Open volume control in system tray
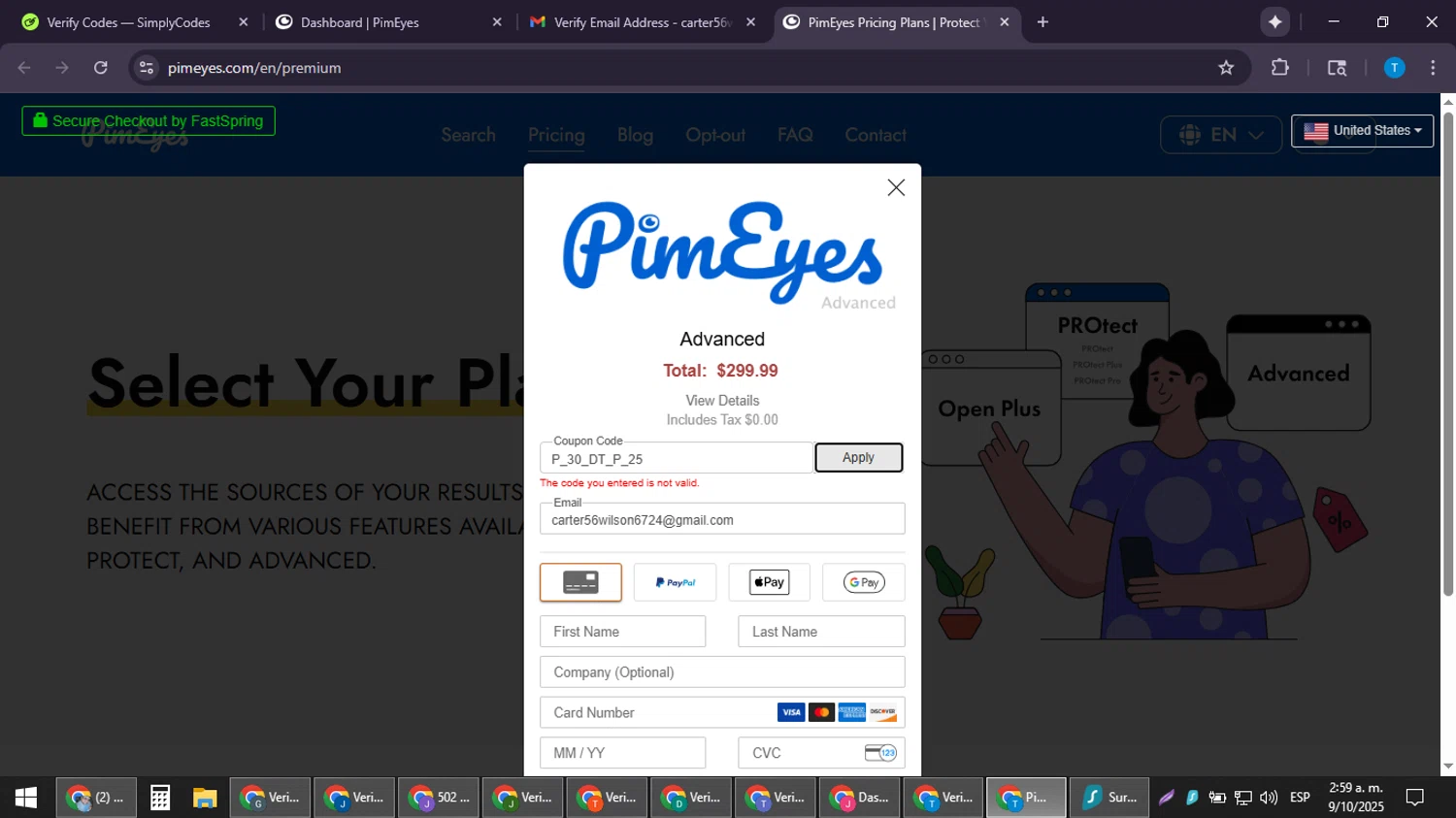The height and width of the screenshot is (818, 1456). (1269, 798)
